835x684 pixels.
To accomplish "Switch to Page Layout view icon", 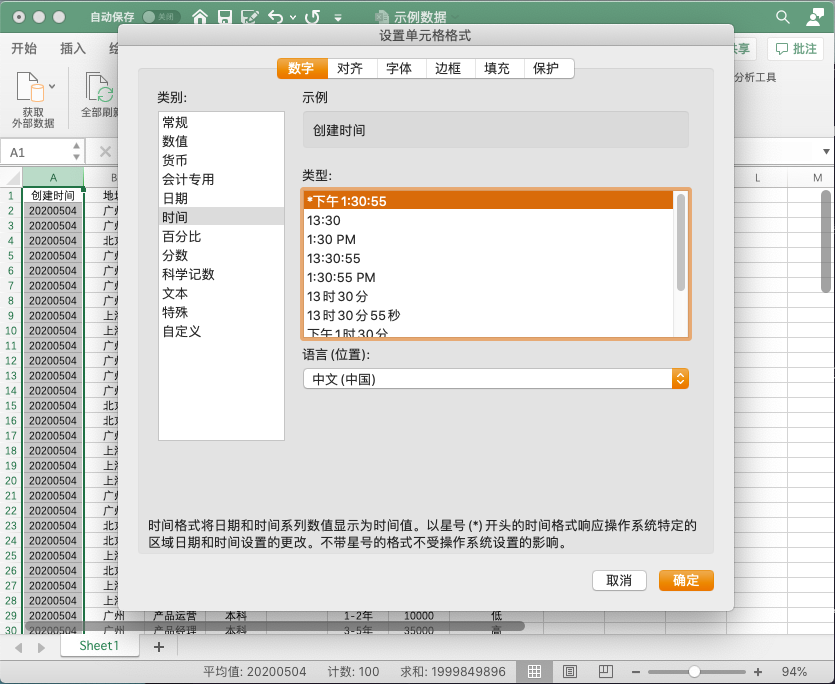I will (569, 671).
